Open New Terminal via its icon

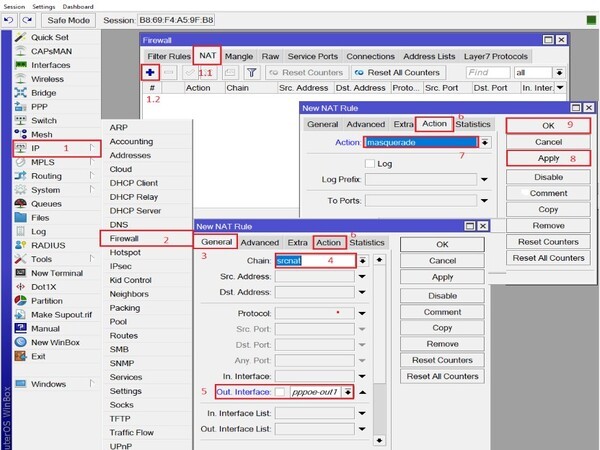point(20,273)
